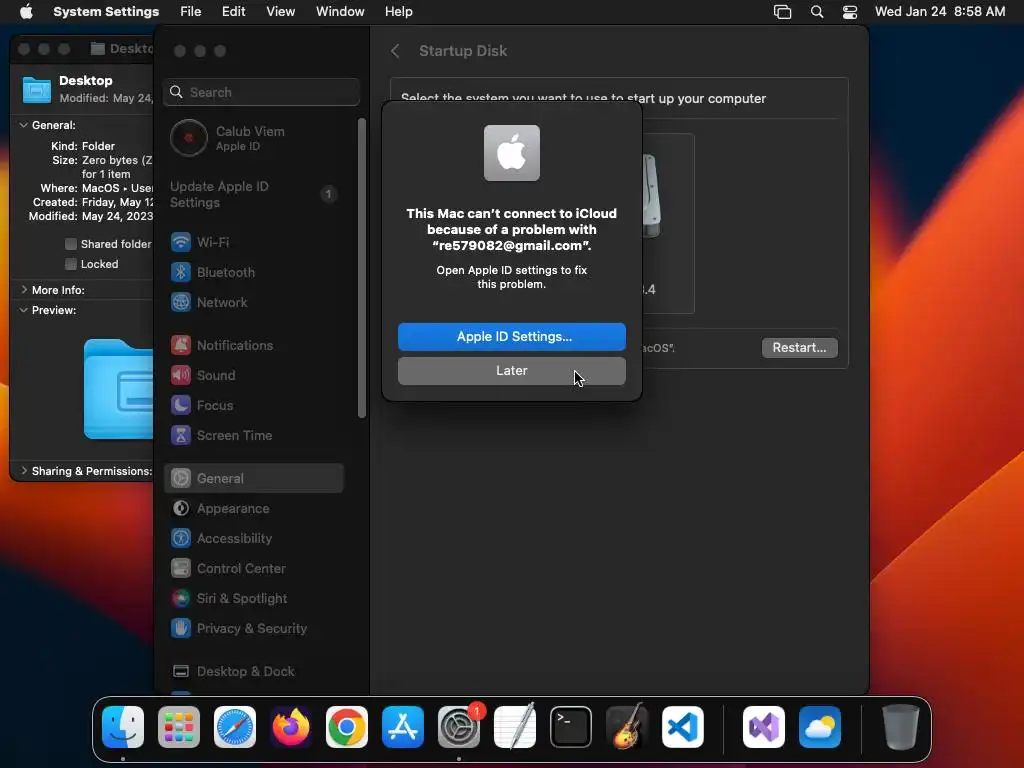The height and width of the screenshot is (768, 1024).
Task: Select the Screen Time sidebar icon
Action: (x=181, y=435)
